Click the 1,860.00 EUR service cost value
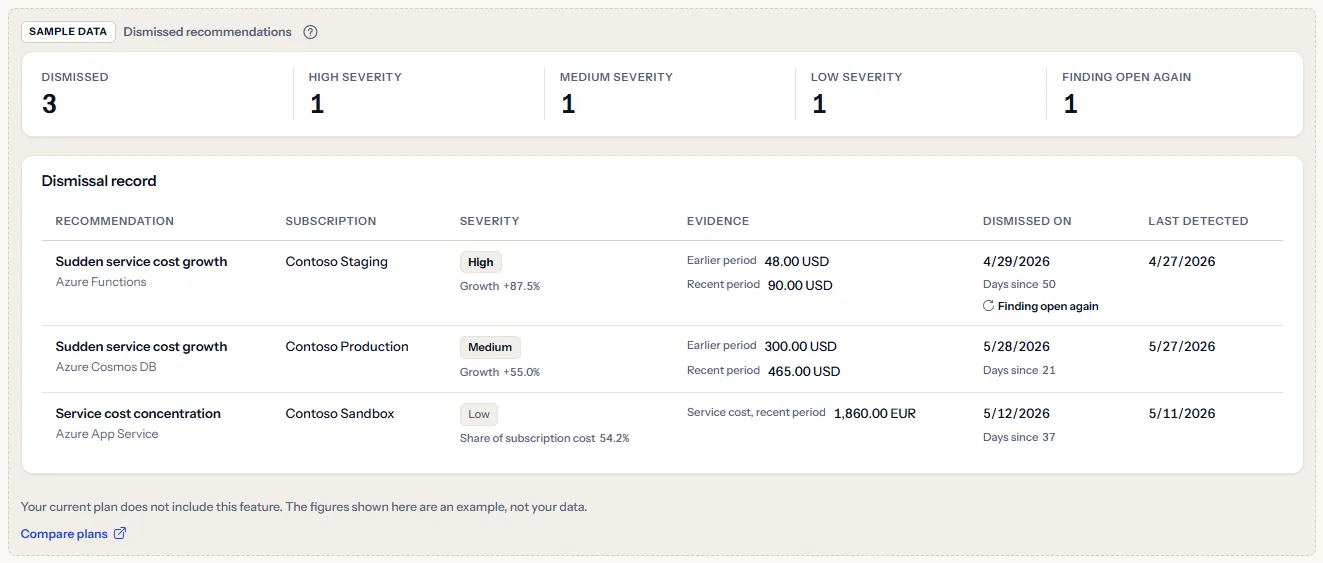Image resolution: width=1323 pixels, height=563 pixels. pyautogui.click(x=875, y=414)
